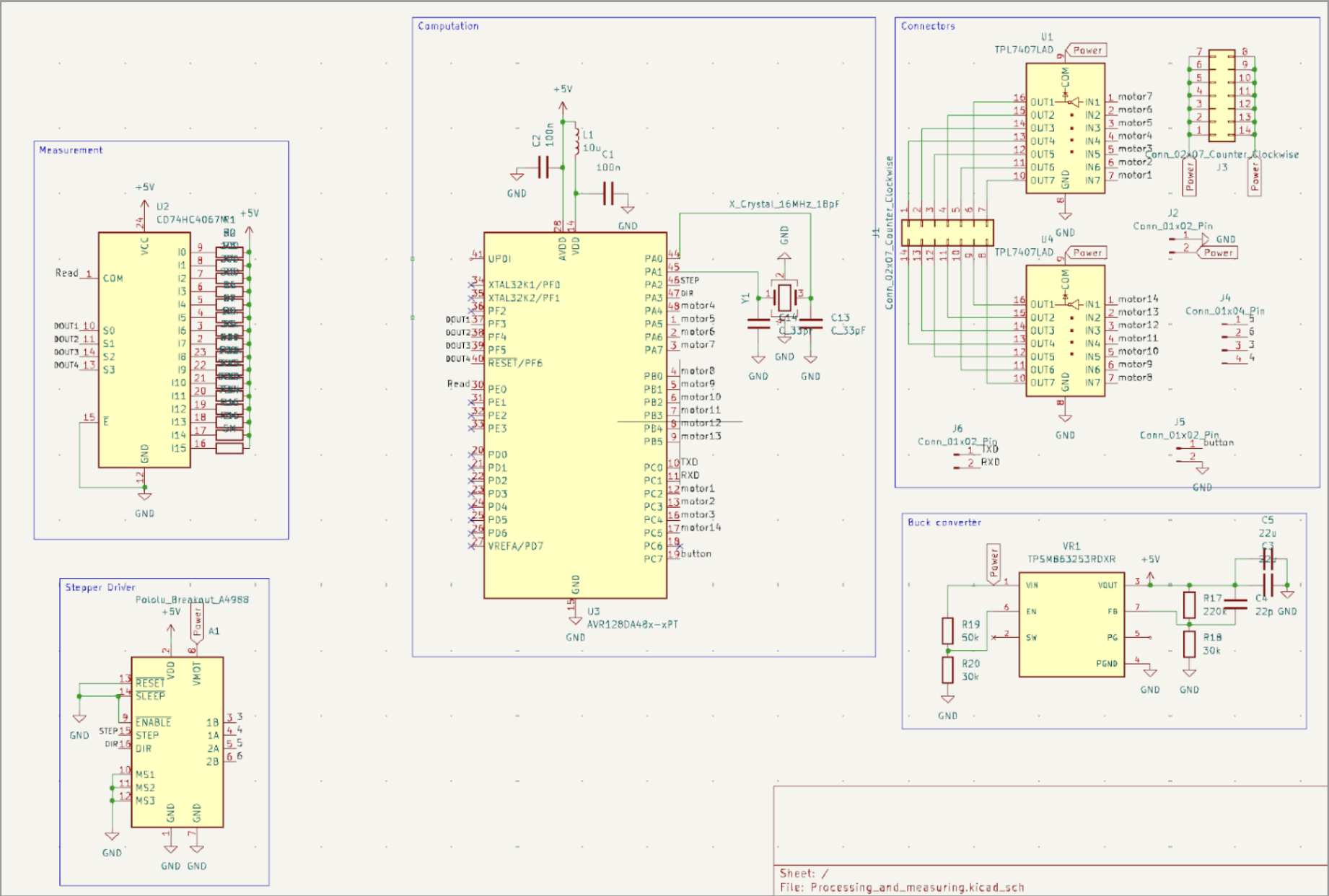Click the motor7 net label on U1

1134,97
